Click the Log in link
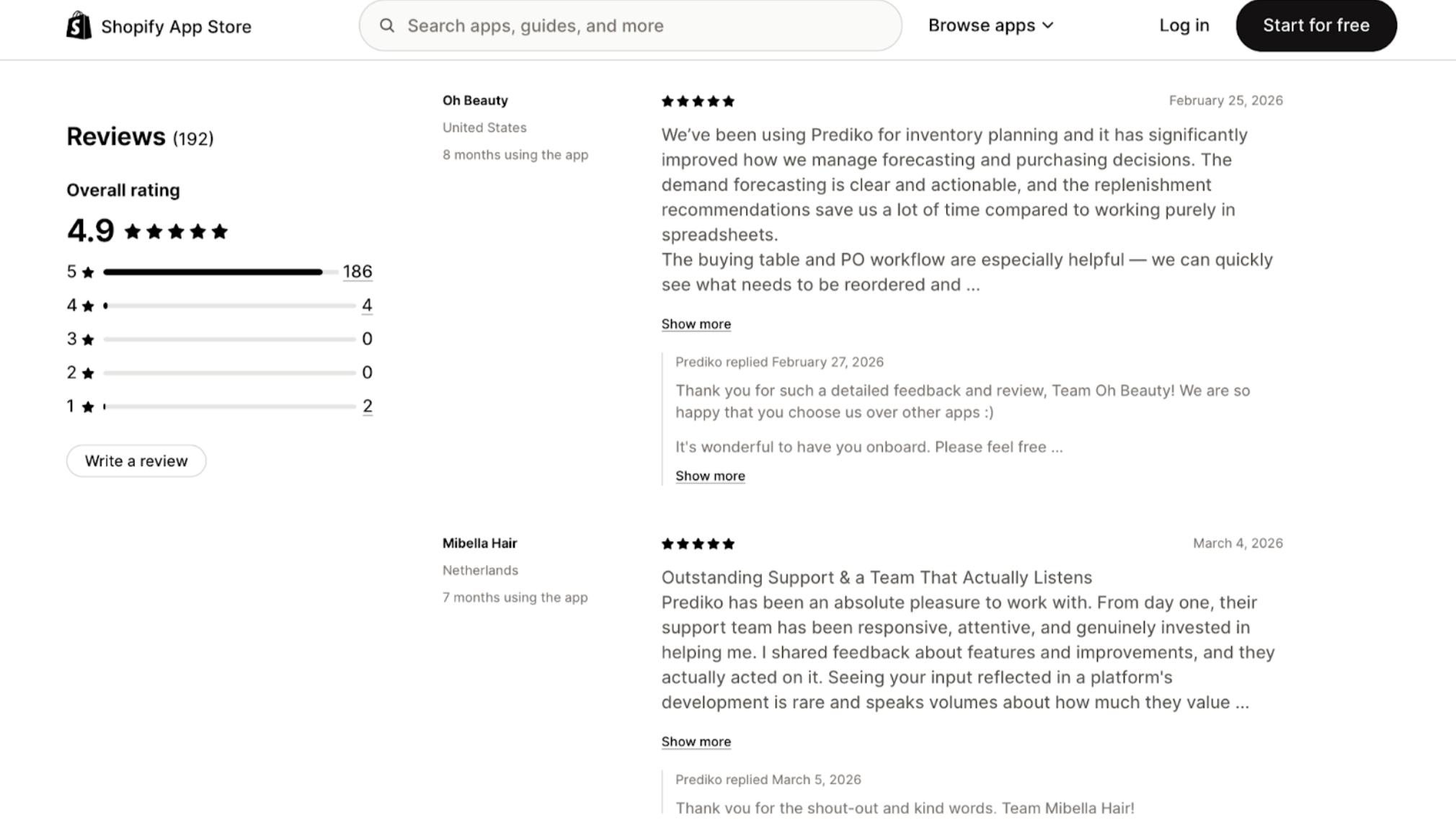Image resolution: width=1456 pixels, height=836 pixels. [x=1184, y=26]
